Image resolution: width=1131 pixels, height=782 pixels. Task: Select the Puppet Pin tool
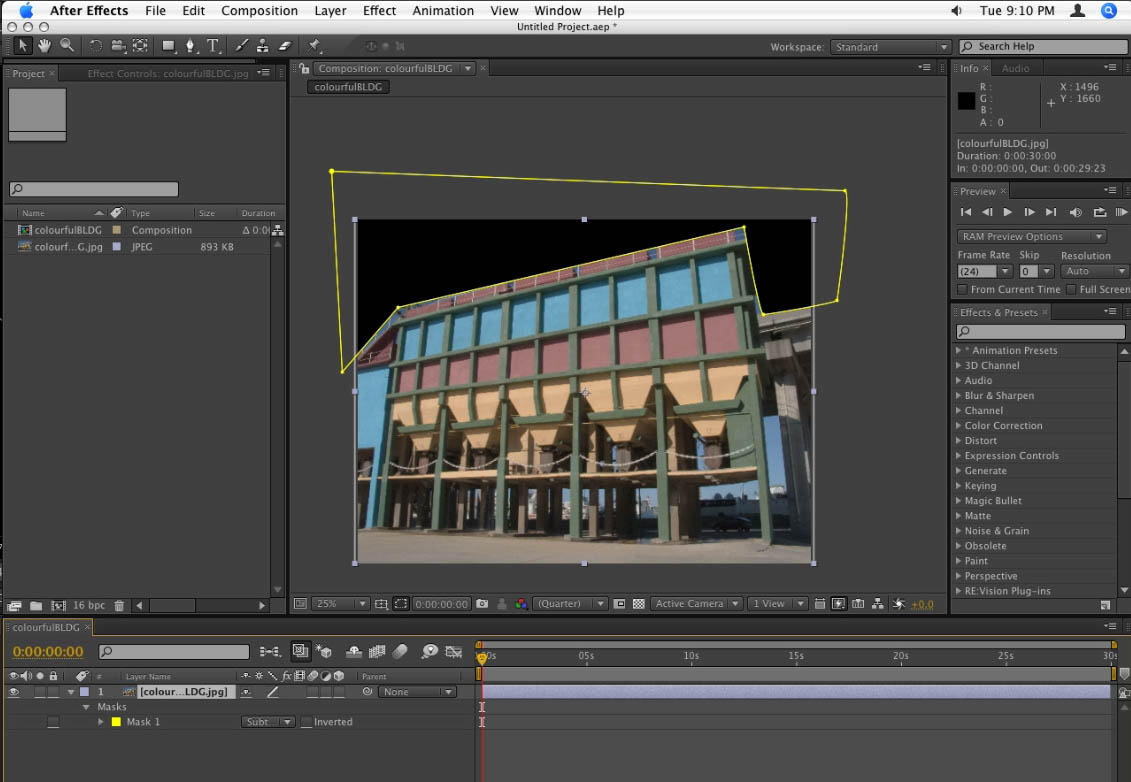click(x=314, y=46)
